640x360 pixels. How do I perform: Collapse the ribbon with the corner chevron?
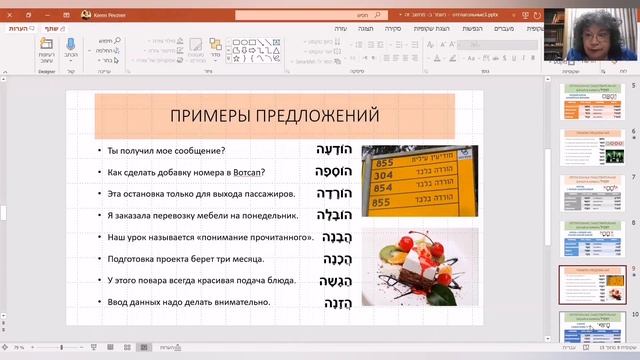(5, 72)
